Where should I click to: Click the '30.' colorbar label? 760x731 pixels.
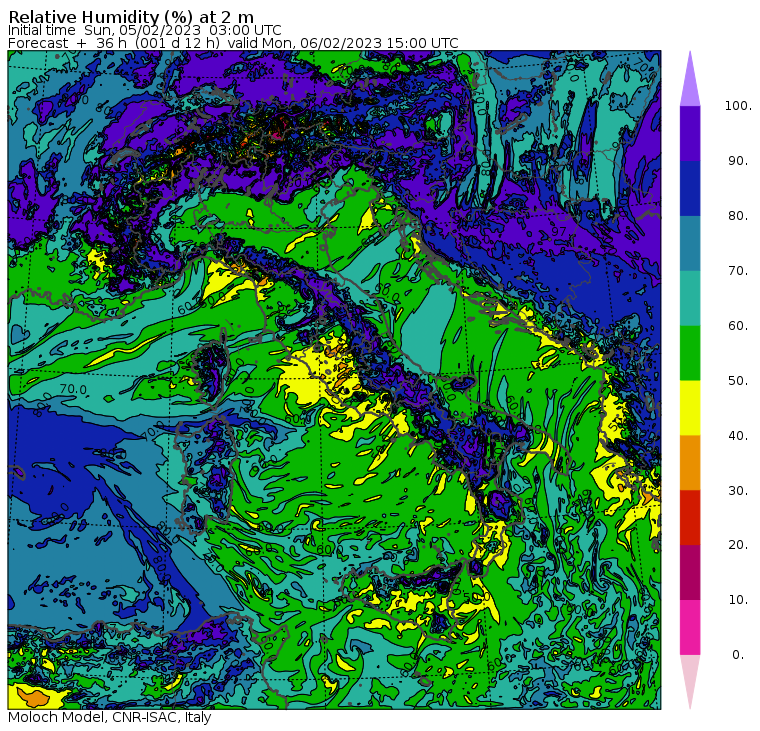click(738, 491)
